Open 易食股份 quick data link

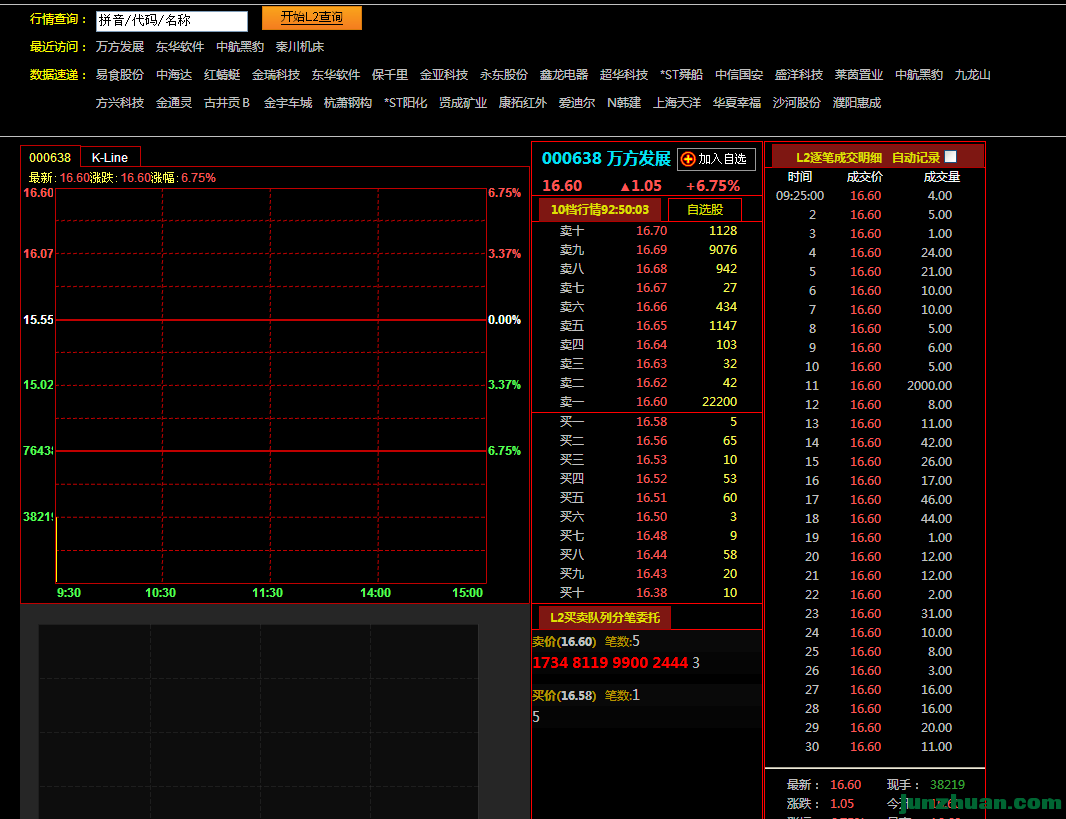[x=120, y=75]
